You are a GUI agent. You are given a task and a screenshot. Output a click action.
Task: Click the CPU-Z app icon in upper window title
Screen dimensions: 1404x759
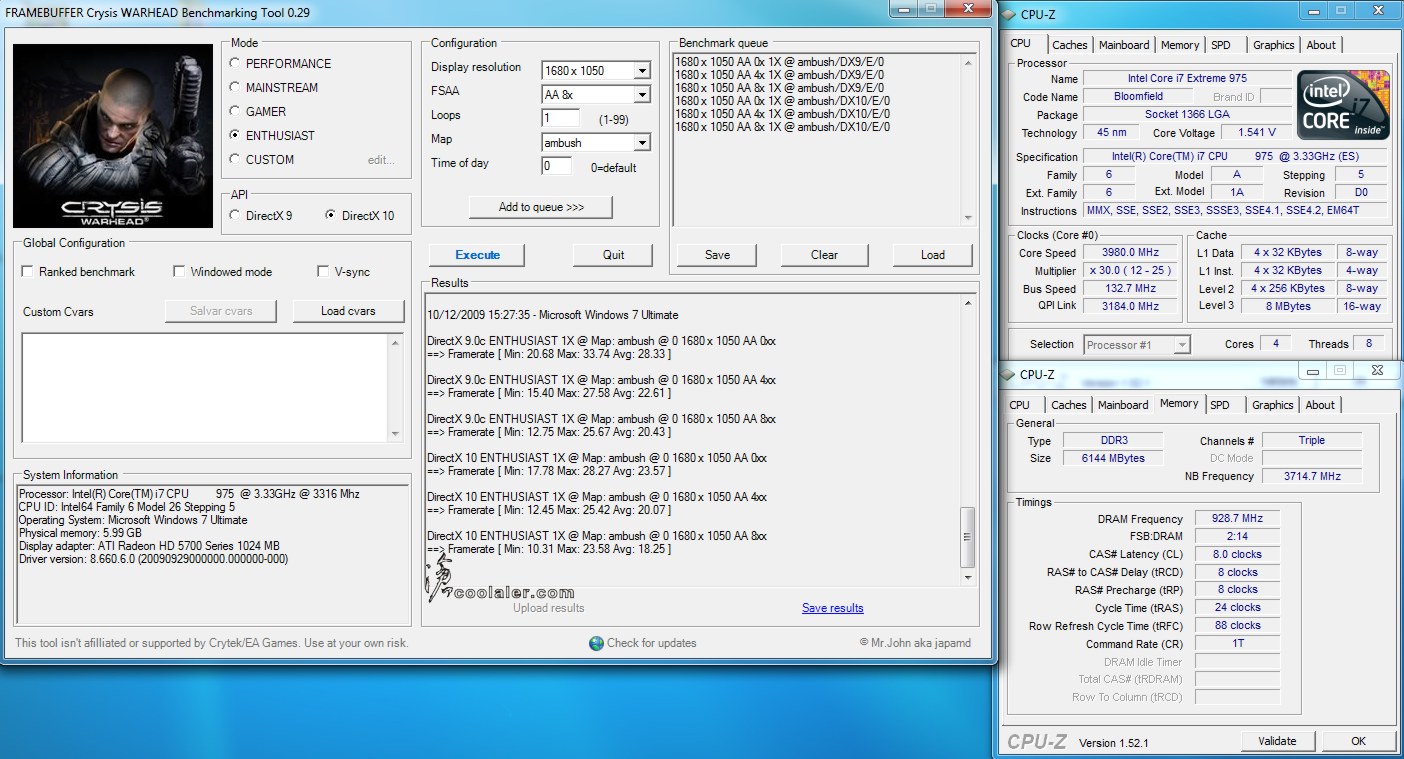point(1008,14)
